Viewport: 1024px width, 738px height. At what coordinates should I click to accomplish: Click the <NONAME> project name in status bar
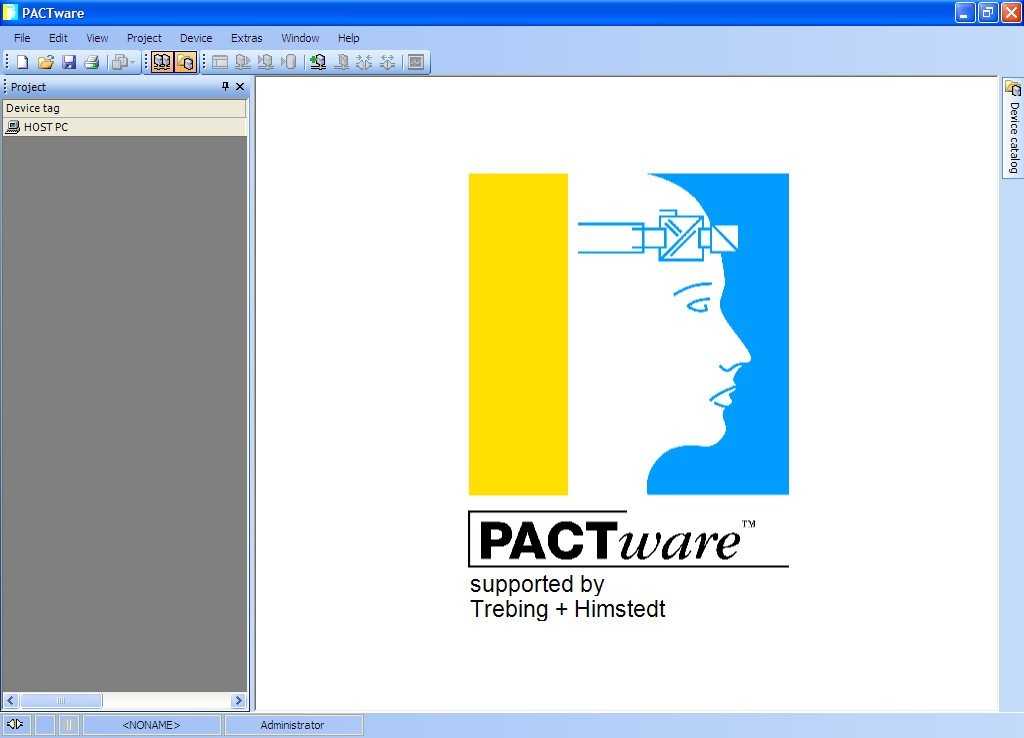[x=151, y=725]
